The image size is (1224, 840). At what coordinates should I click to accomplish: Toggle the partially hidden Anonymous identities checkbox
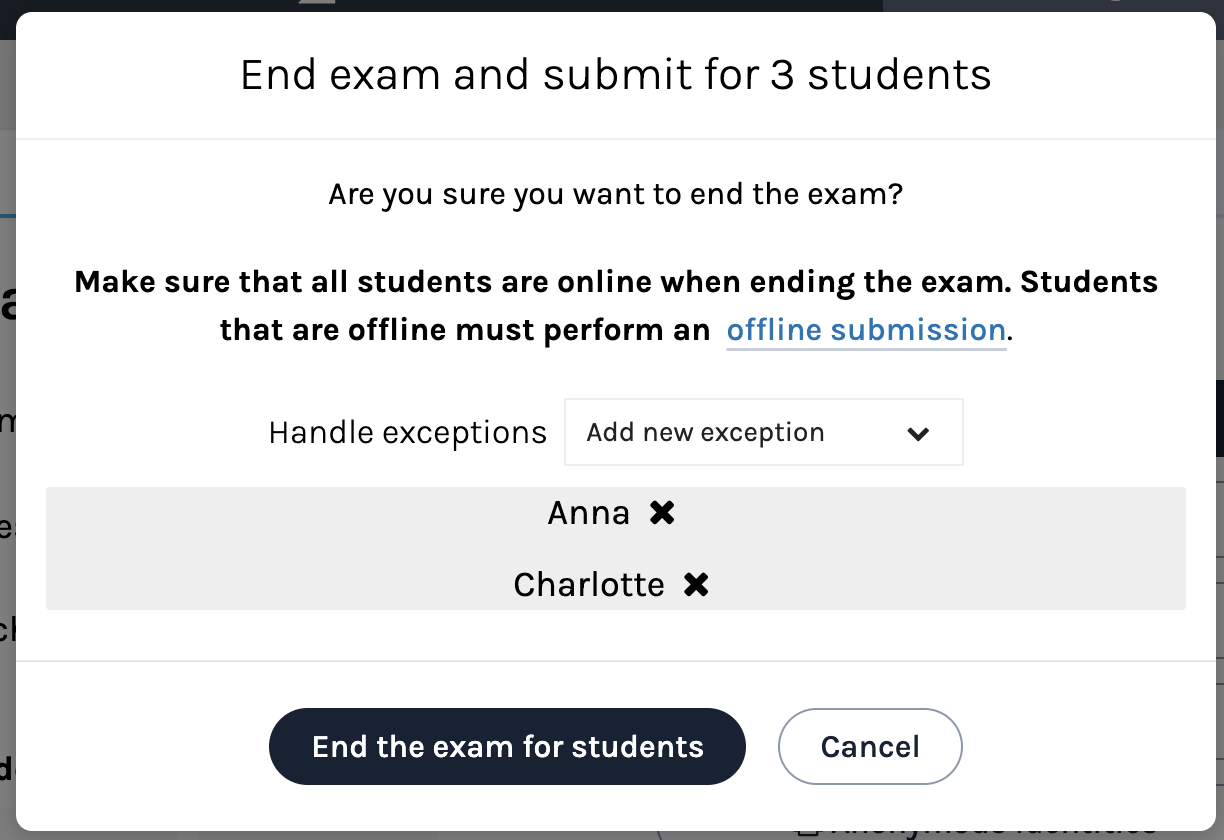point(806,832)
